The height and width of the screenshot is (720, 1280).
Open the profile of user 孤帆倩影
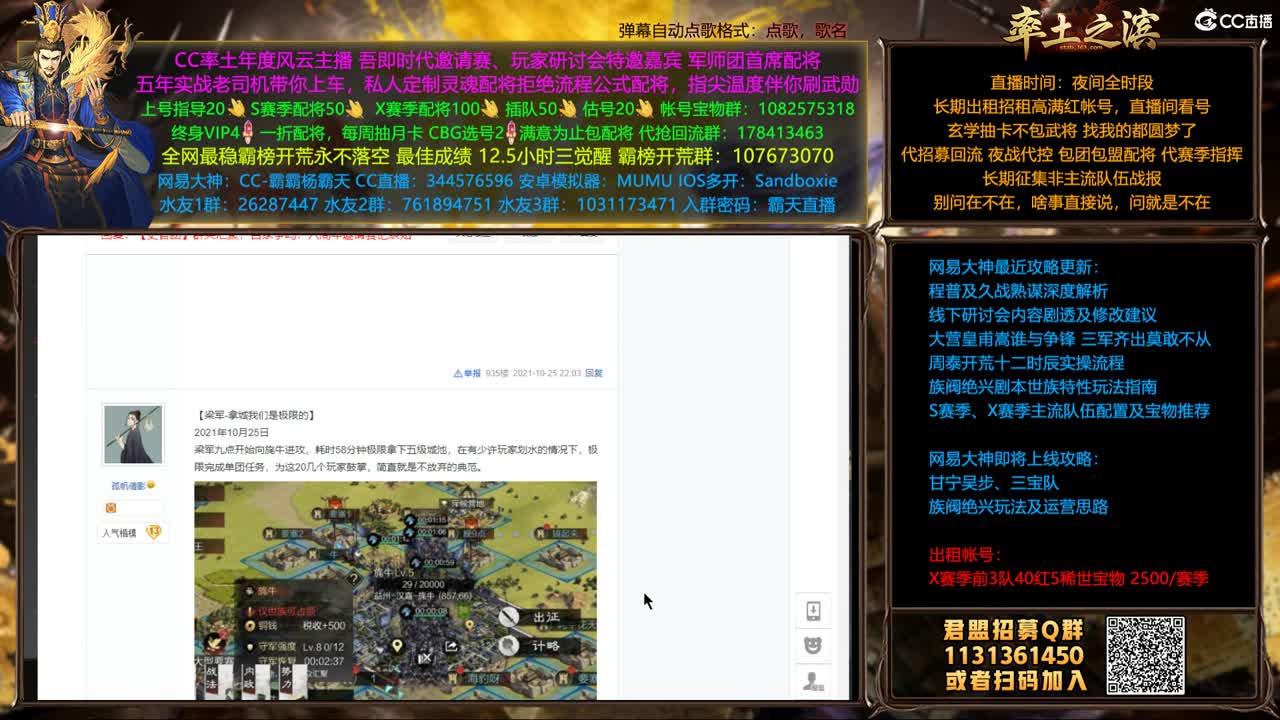tap(129, 486)
